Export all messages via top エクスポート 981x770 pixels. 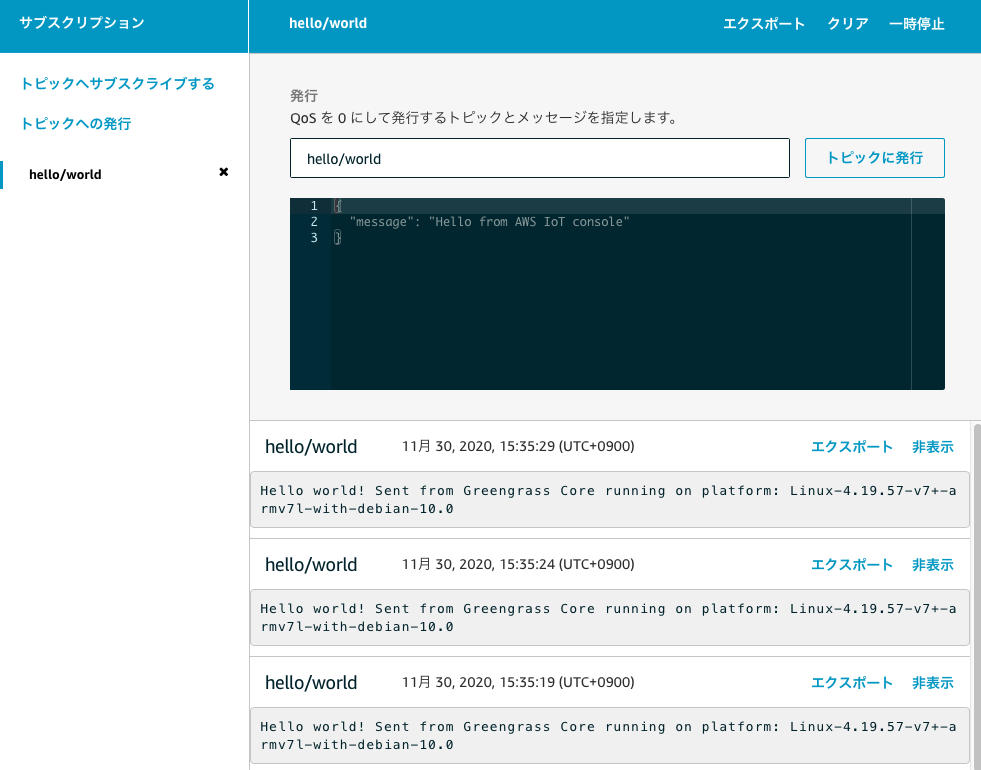point(764,23)
